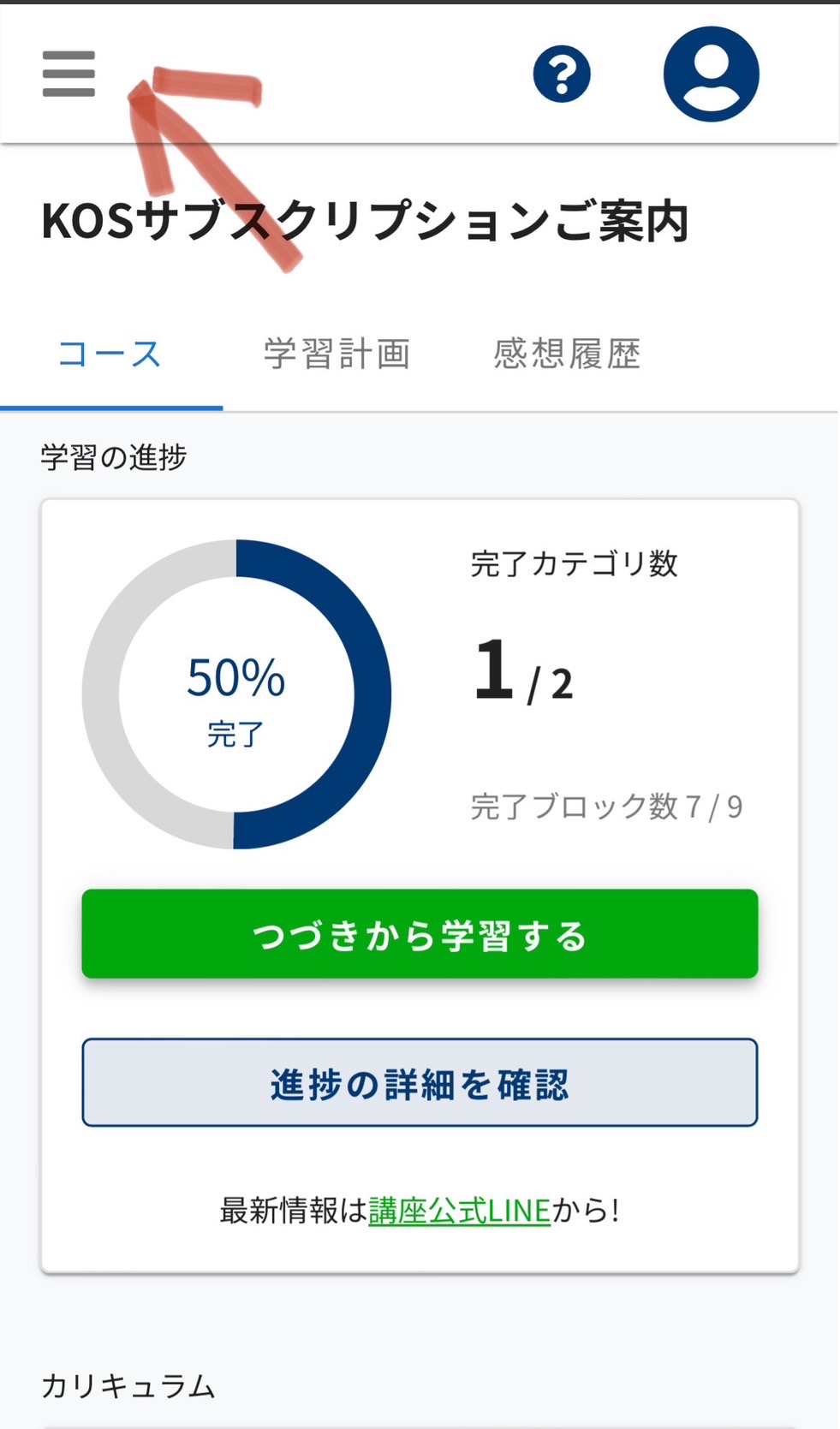The height and width of the screenshot is (1429, 840).
Task: Click the dark blue completed arc of the ring
Action: 372,694
